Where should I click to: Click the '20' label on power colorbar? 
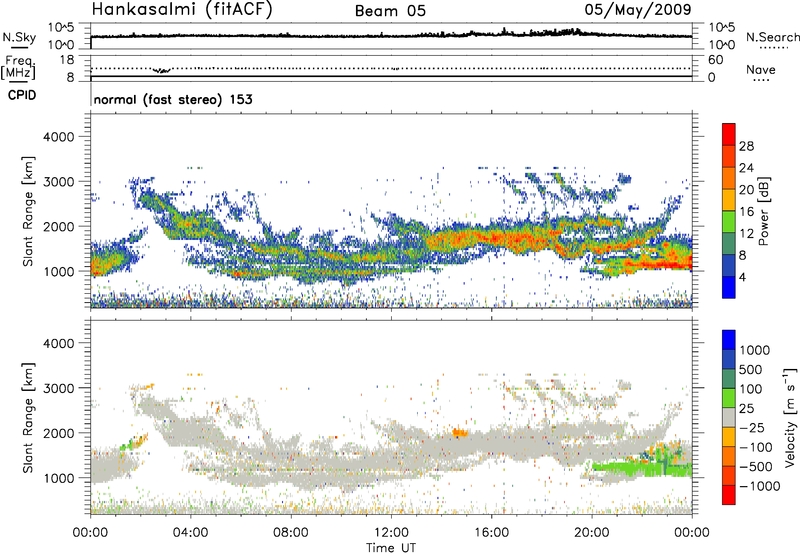(746, 190)
